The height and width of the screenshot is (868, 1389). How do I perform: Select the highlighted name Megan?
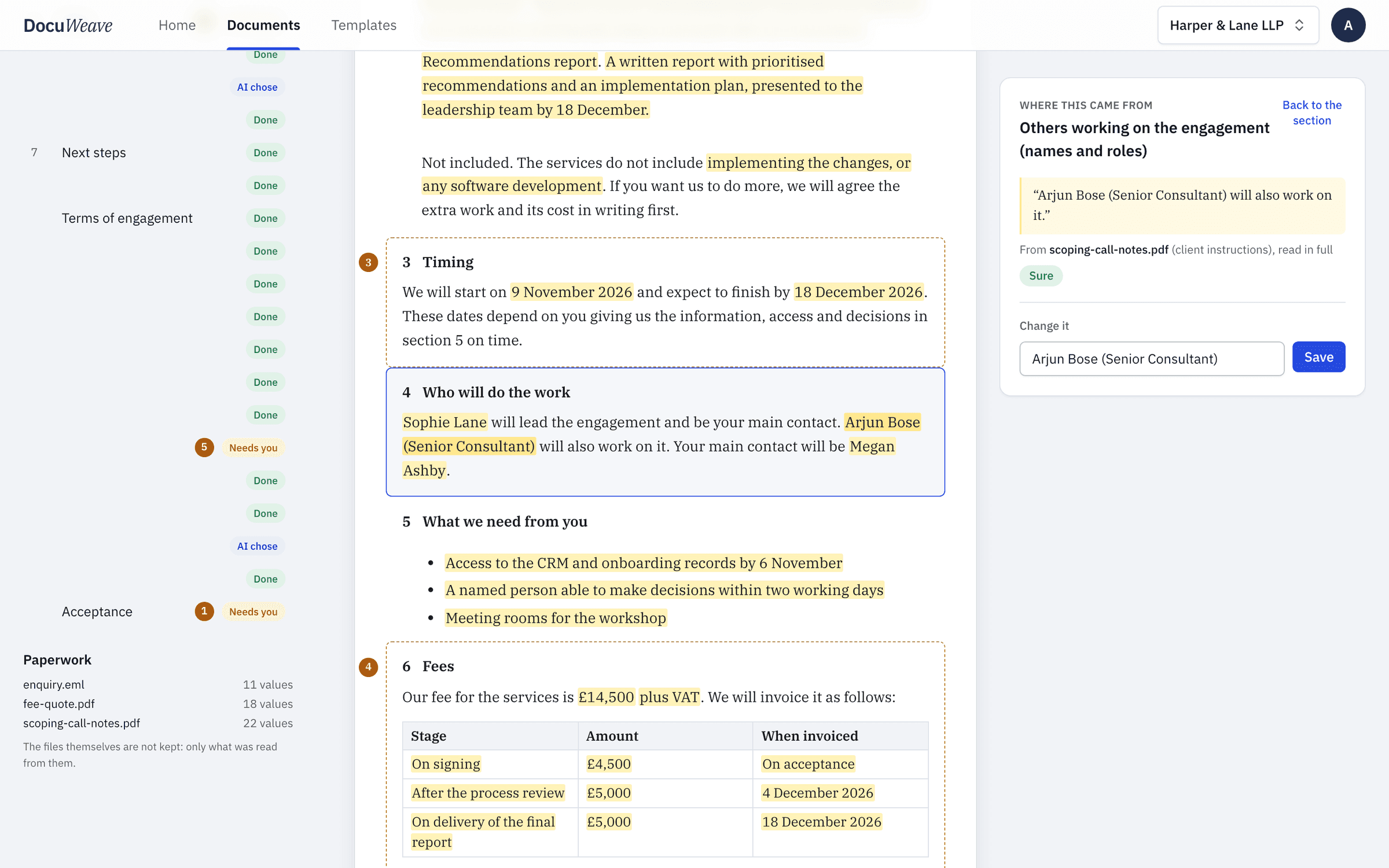pyautogui.click(x=872, y=447)
